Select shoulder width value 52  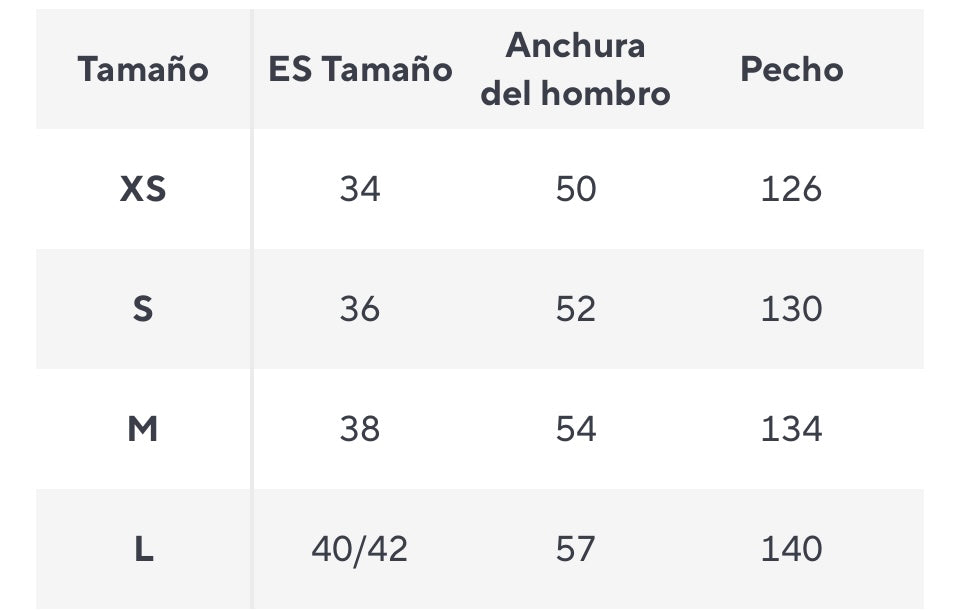click(576, 309)
